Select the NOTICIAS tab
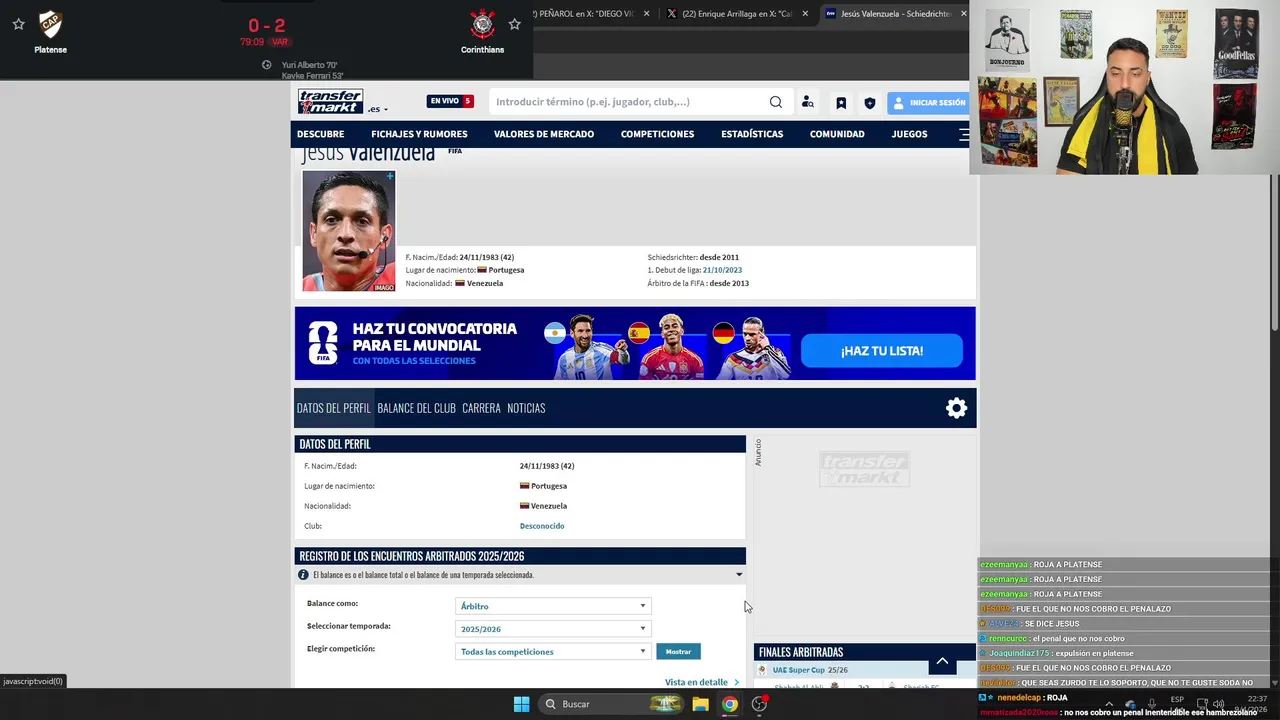 526,408
